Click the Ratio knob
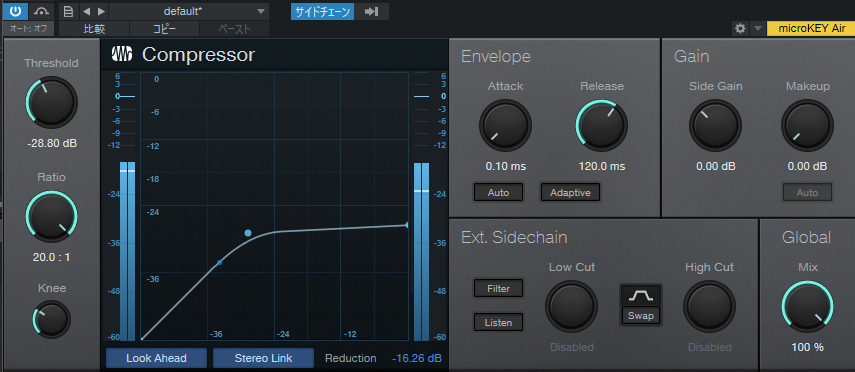 [51, 217]
